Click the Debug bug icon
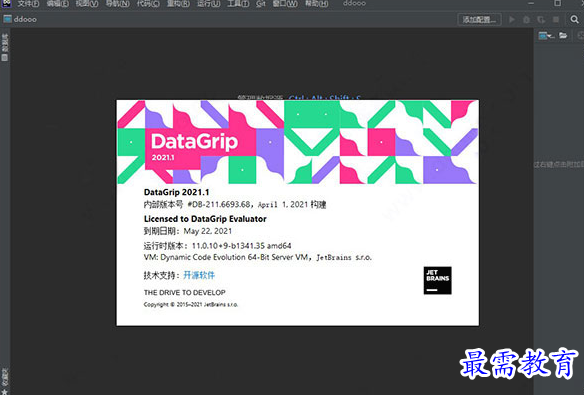 [x=527, y=19]
